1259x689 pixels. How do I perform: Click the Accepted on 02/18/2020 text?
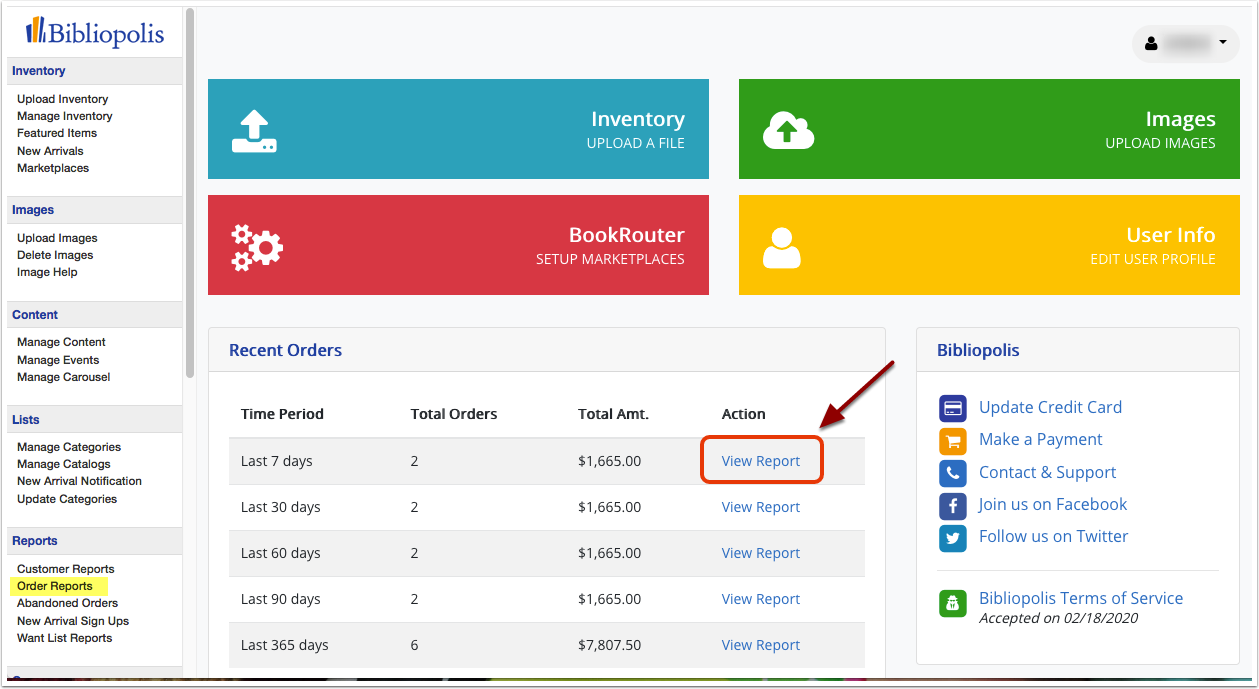pyautogui.click(x=1058, y=618)
